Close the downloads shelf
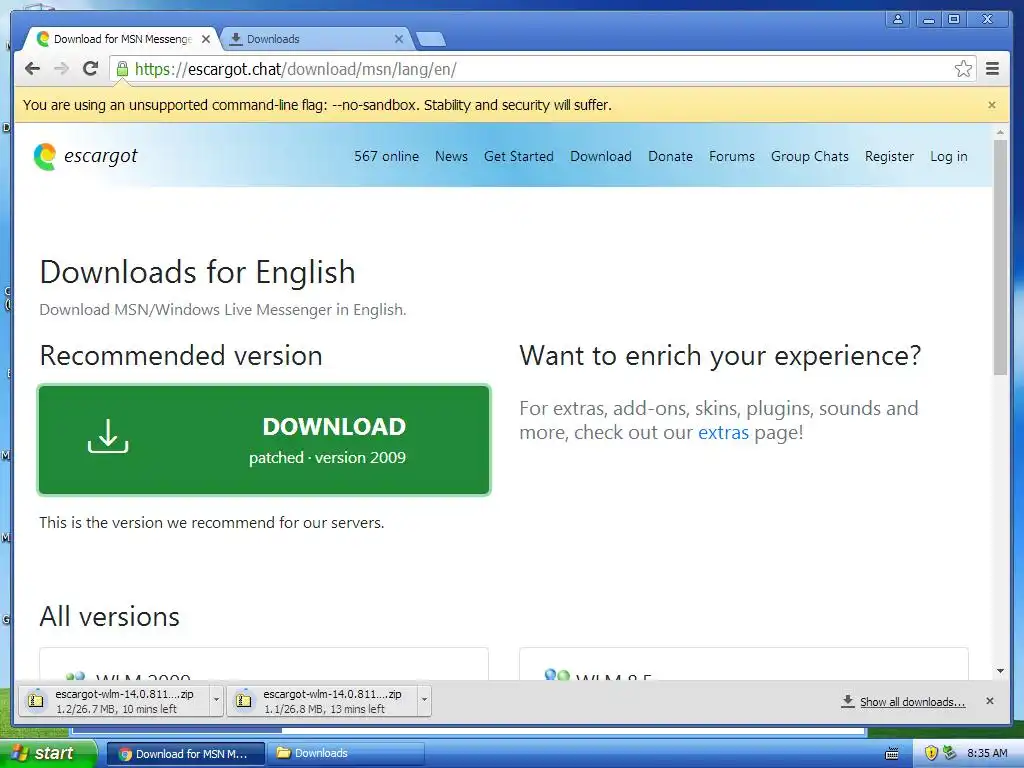The height and width of the screenshot is (768, 1024). pos(989,701)
